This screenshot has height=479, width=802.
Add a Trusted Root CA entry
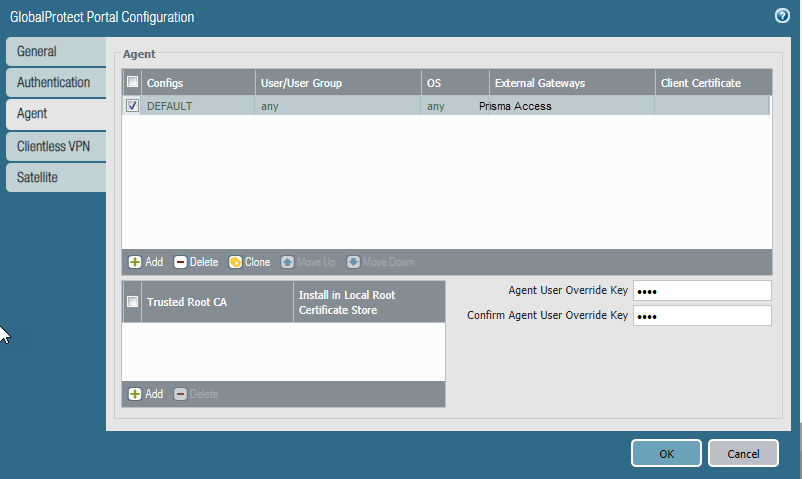click(145, 394)
